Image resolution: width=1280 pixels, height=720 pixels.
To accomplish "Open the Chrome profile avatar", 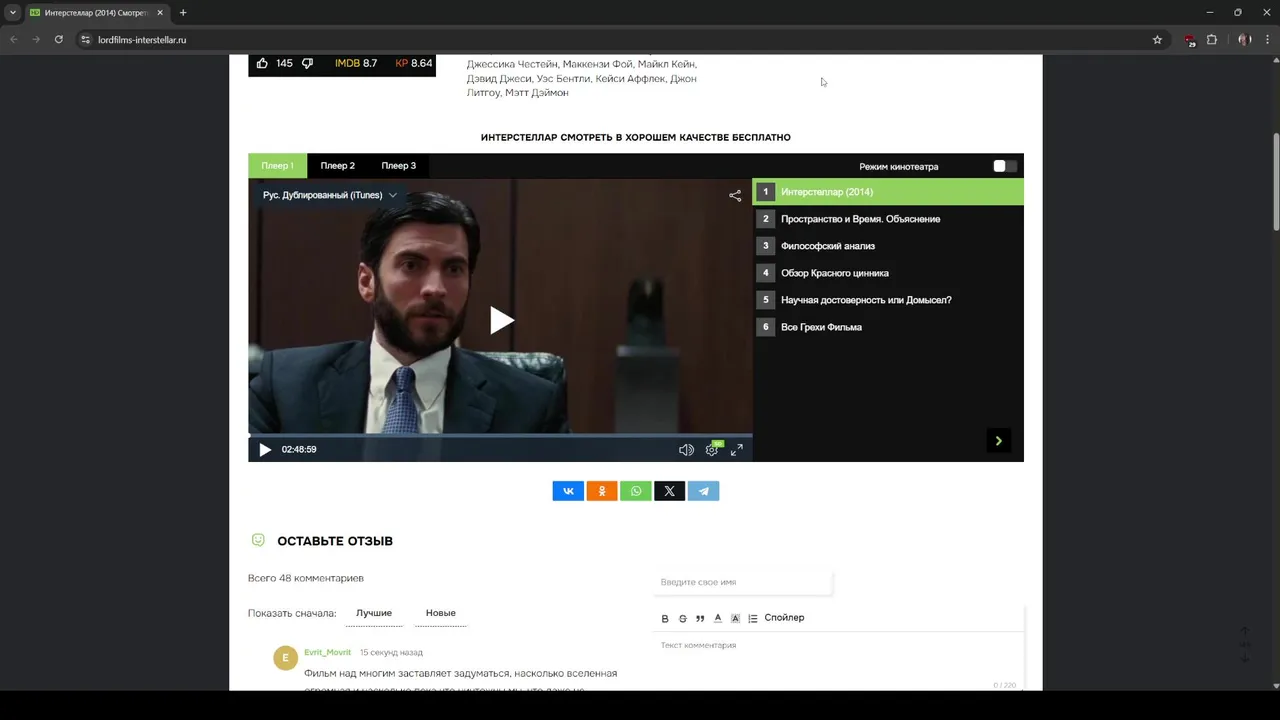I will 1244,40.
